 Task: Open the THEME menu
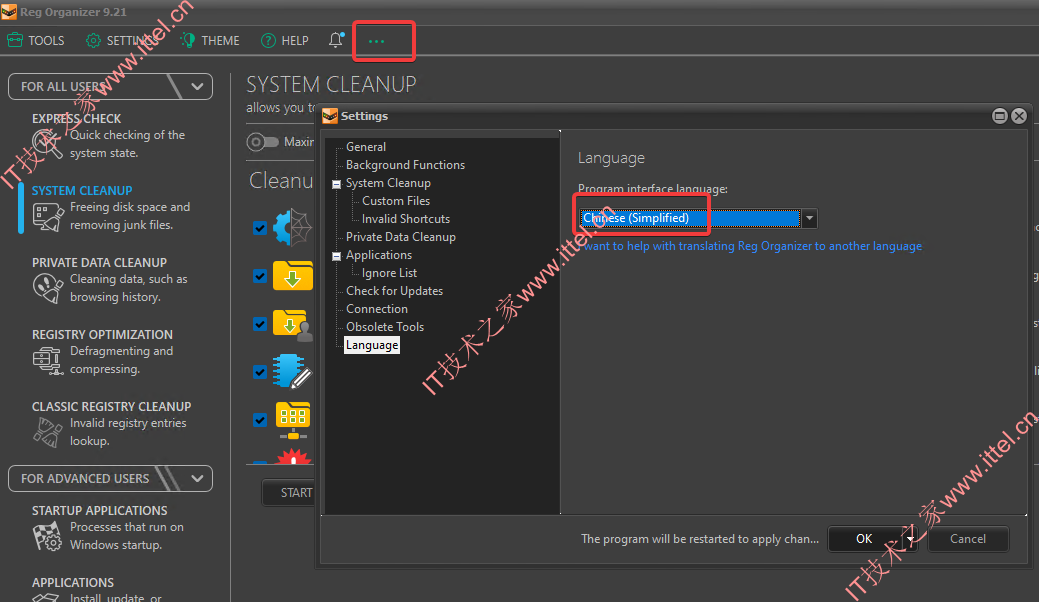click(x=209, y=40)
